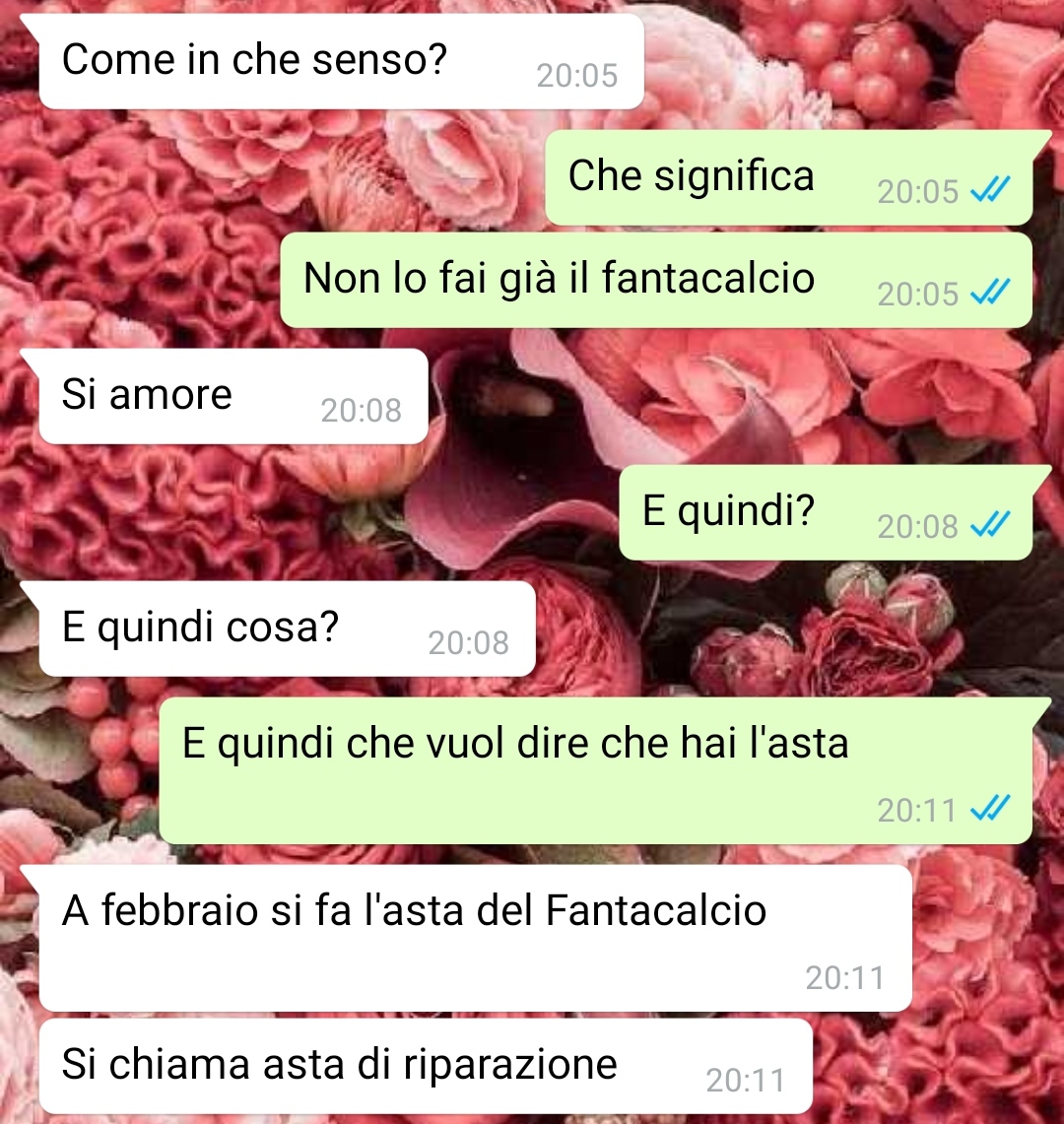Tap the 'Come in che senso?' message
The height and width of the screenshot is (1124, 1064).
tap(341, 62)
